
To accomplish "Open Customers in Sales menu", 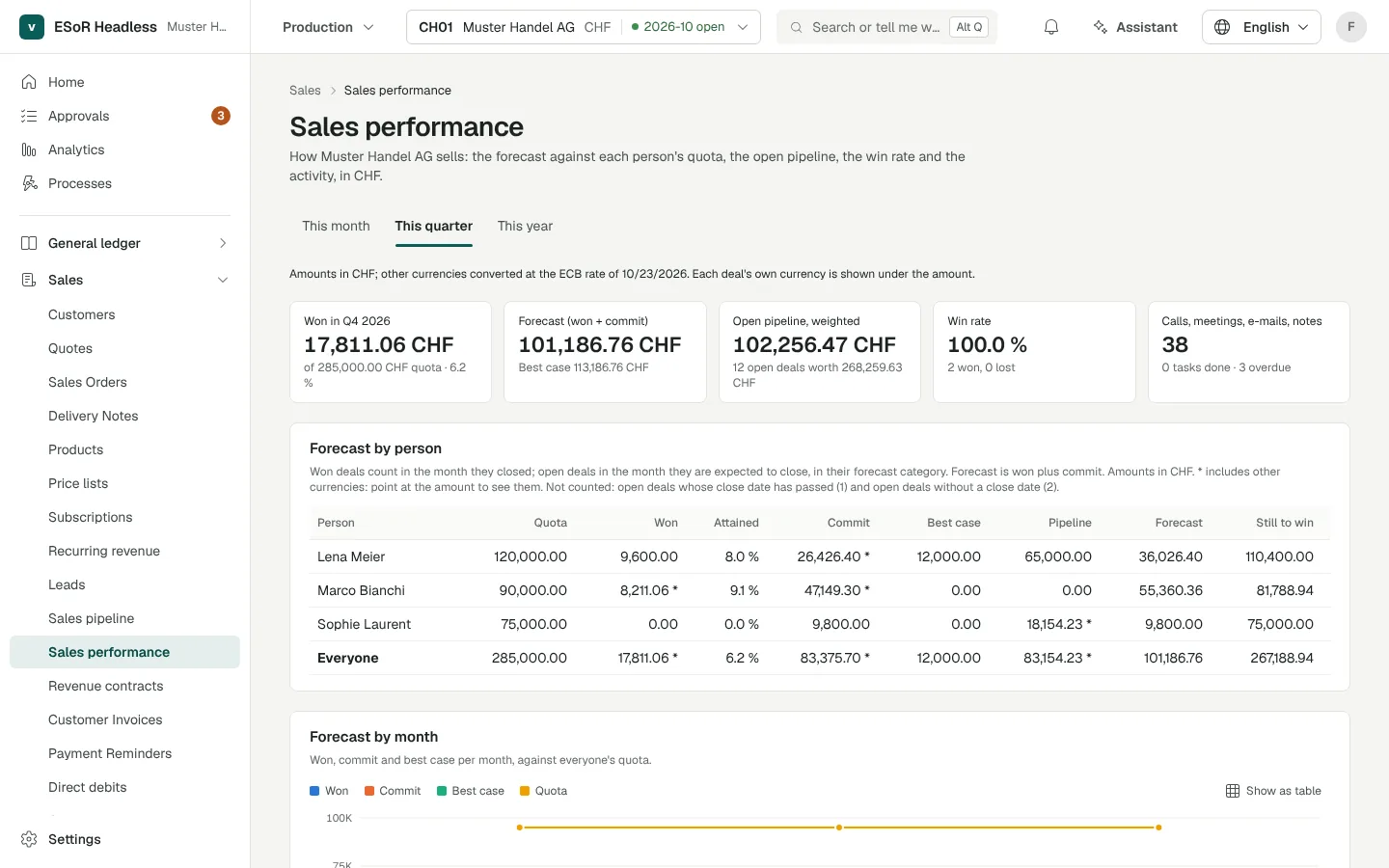I will coord(124,314).
